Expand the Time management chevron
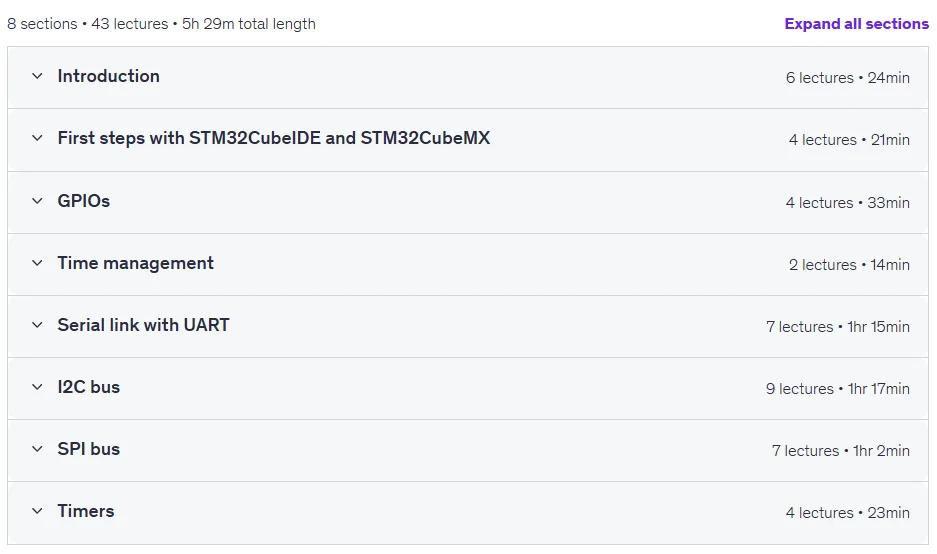 click(x=37, y=263)
